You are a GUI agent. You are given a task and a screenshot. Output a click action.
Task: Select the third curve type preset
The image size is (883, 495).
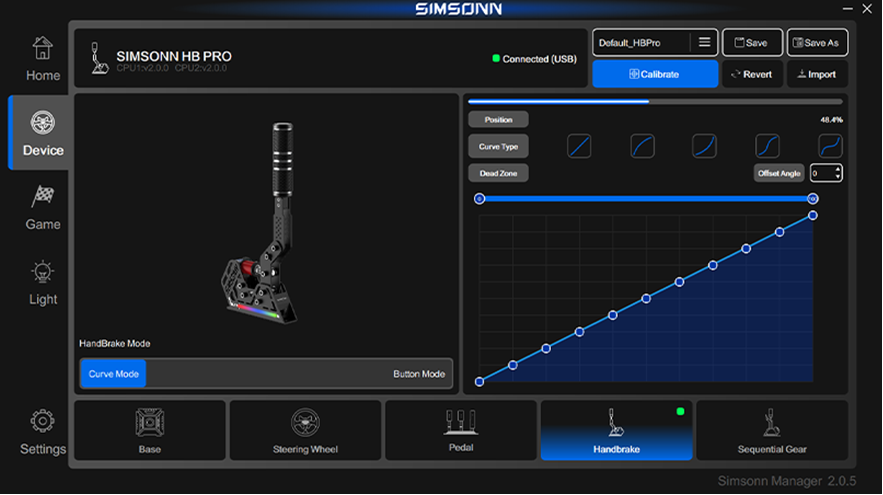point(704,146)
